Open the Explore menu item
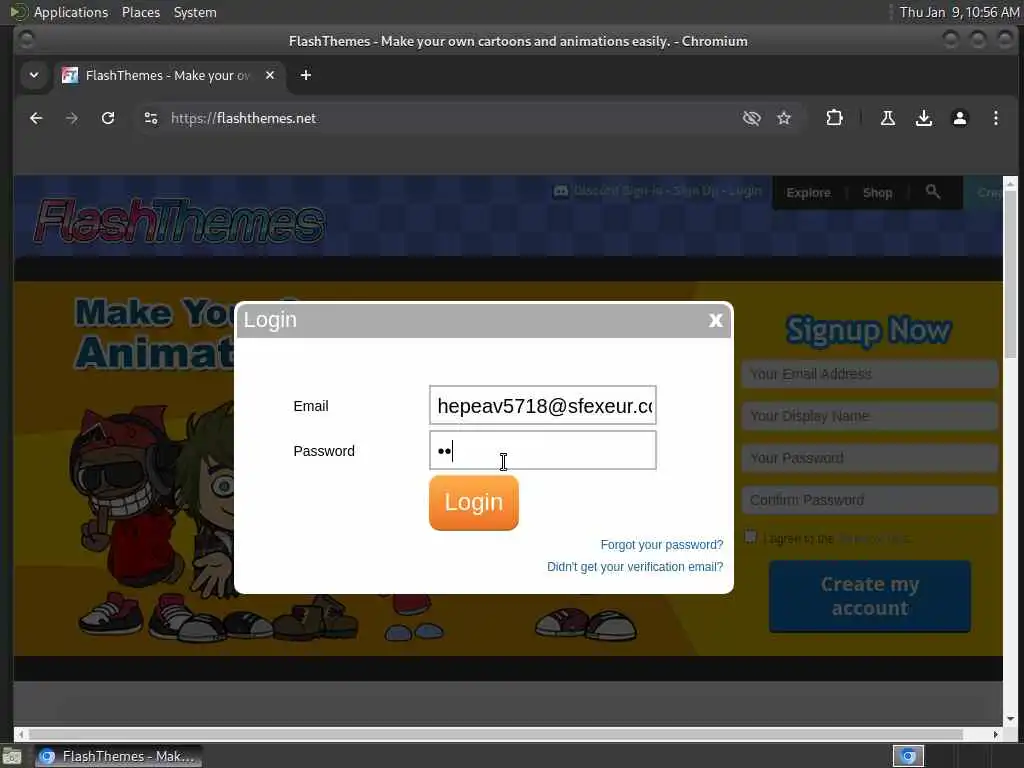The width and height of the screenshot is (1024, 768). click(x=808, y=193)
